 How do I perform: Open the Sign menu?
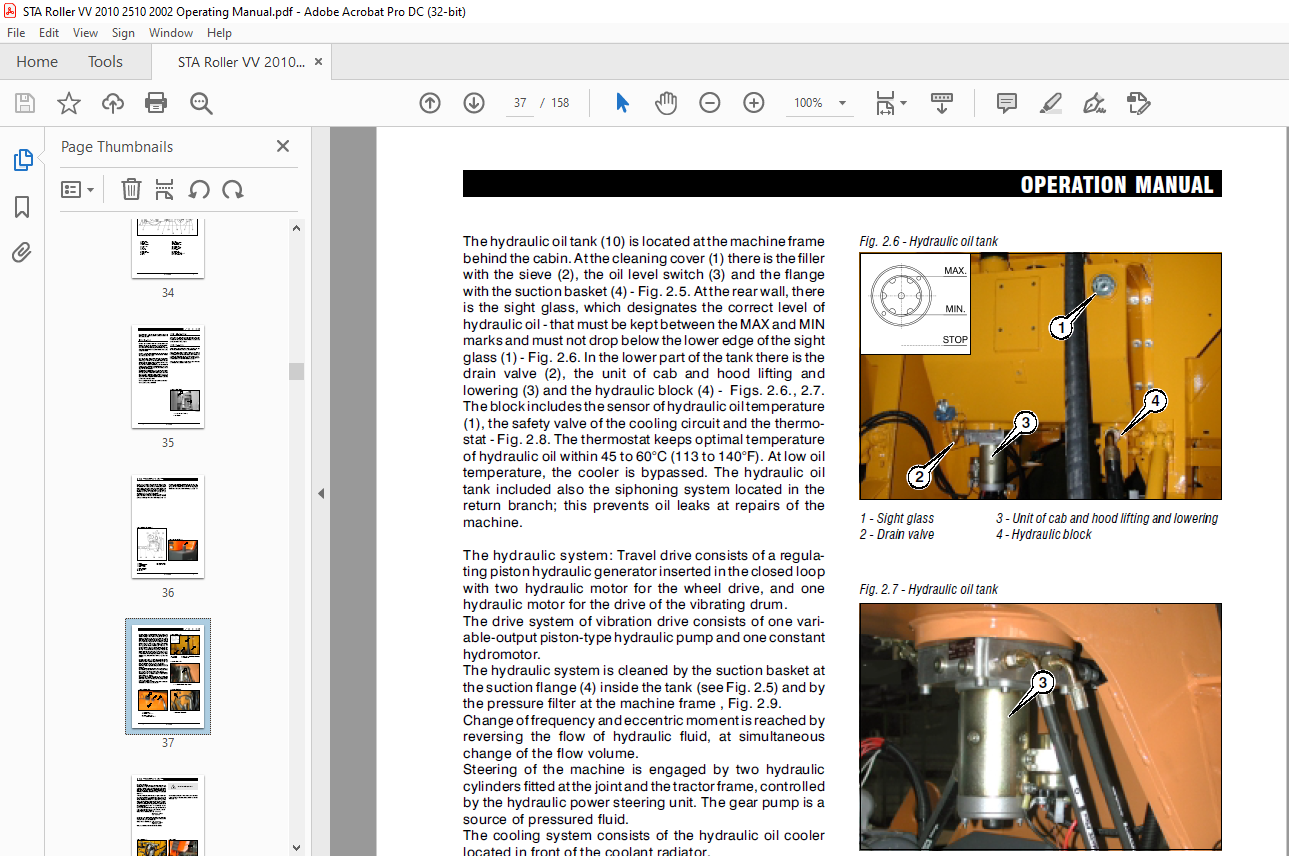(x=123, y=33)
